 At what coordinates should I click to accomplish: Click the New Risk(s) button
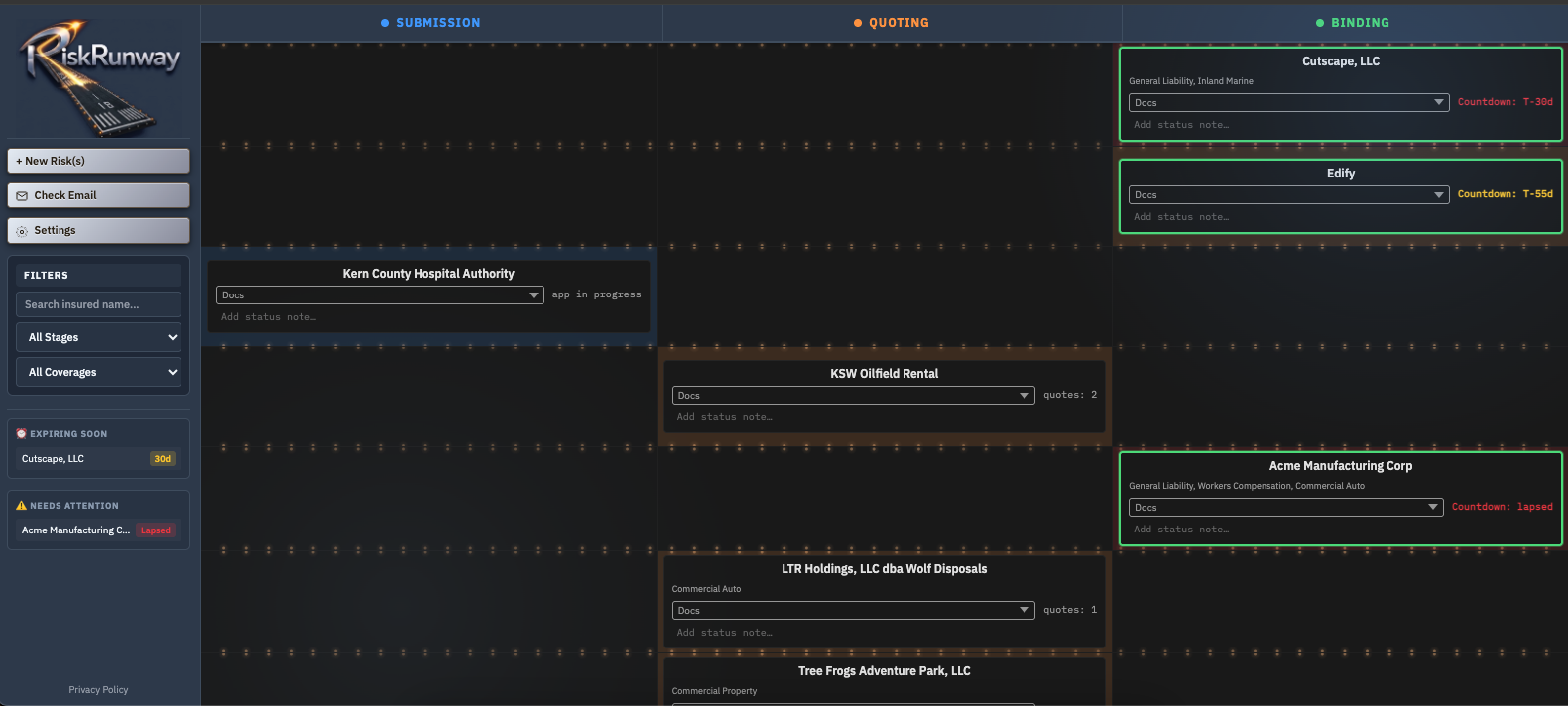click(99, 161)
